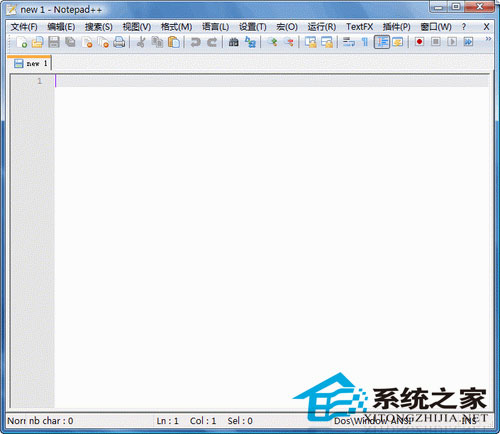Toggle Show All Characters pilcrow icon
Image resolution: width=500 pixels, height=434 pixels.
click(x=365, y=42)
